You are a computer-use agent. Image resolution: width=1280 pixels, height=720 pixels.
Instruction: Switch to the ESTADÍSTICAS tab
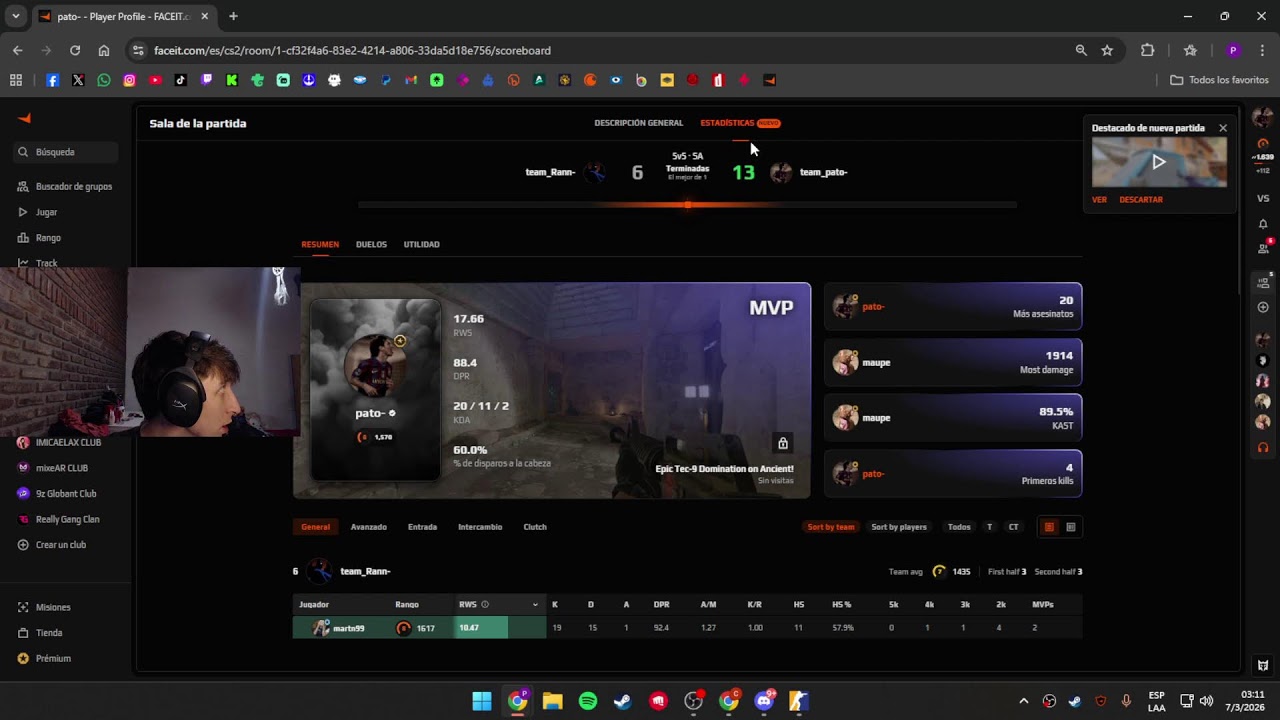point(727,123)
